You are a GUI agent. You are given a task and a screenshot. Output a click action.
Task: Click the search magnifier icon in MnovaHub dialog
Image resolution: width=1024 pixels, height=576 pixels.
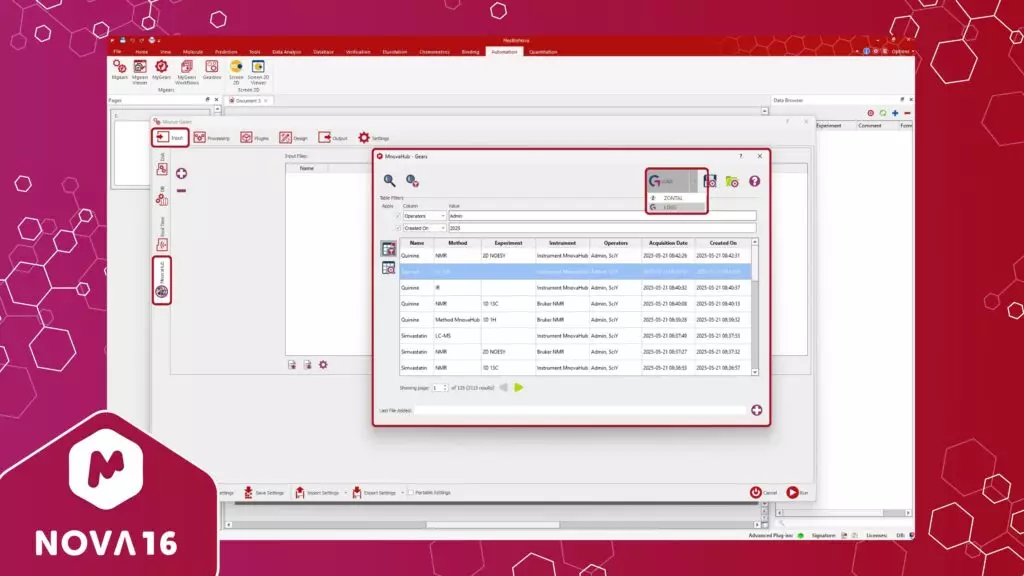(x=389, y=180)
